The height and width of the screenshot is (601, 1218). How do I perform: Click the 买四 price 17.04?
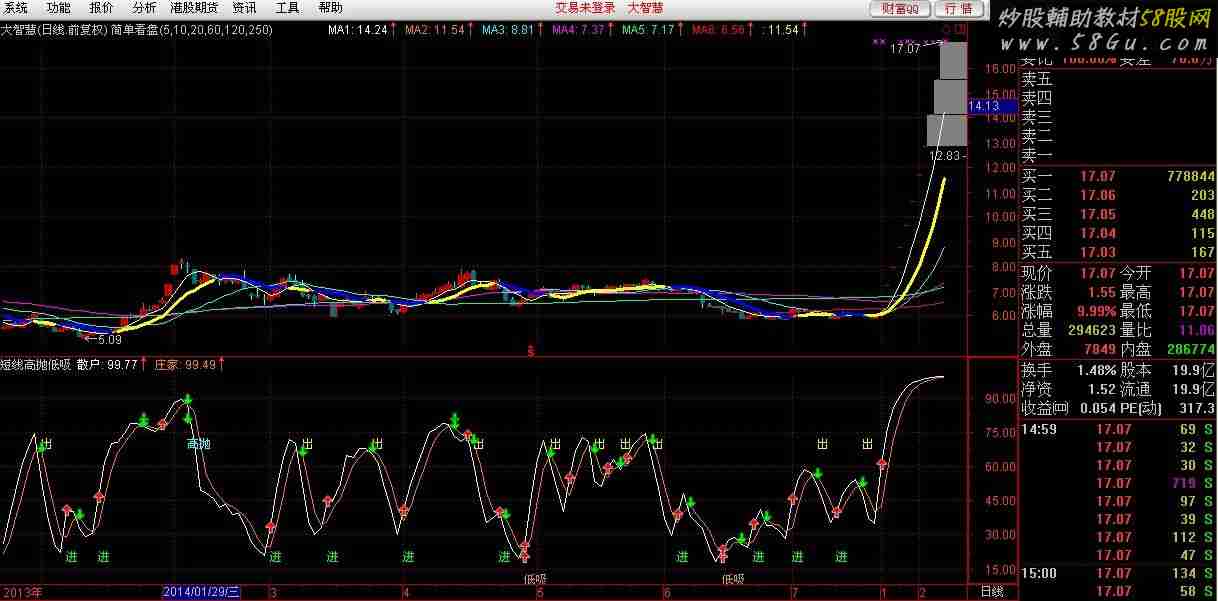click(1098, 234)
